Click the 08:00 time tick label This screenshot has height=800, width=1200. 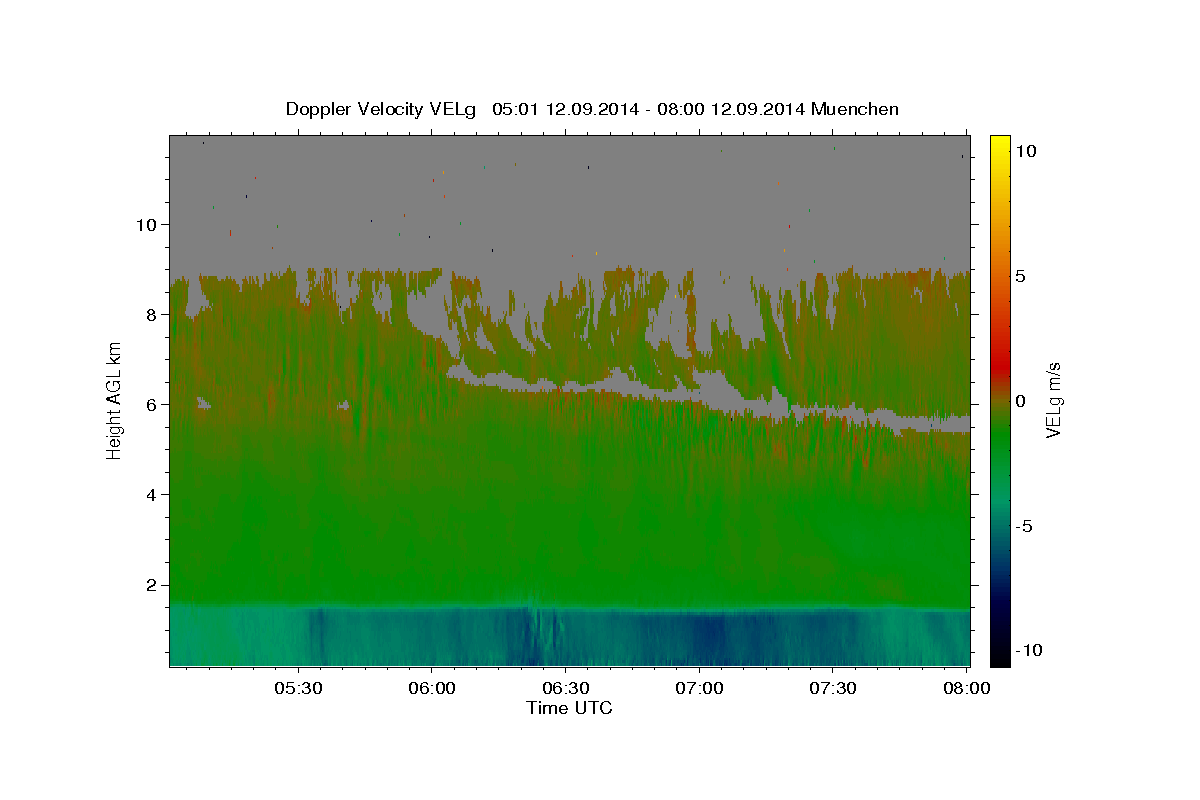click(968, 688)
